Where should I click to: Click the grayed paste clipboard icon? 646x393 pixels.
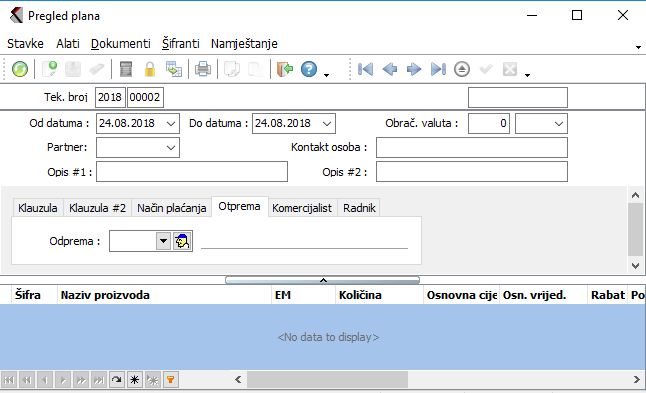pyautogui.click(x=255, y=69)
